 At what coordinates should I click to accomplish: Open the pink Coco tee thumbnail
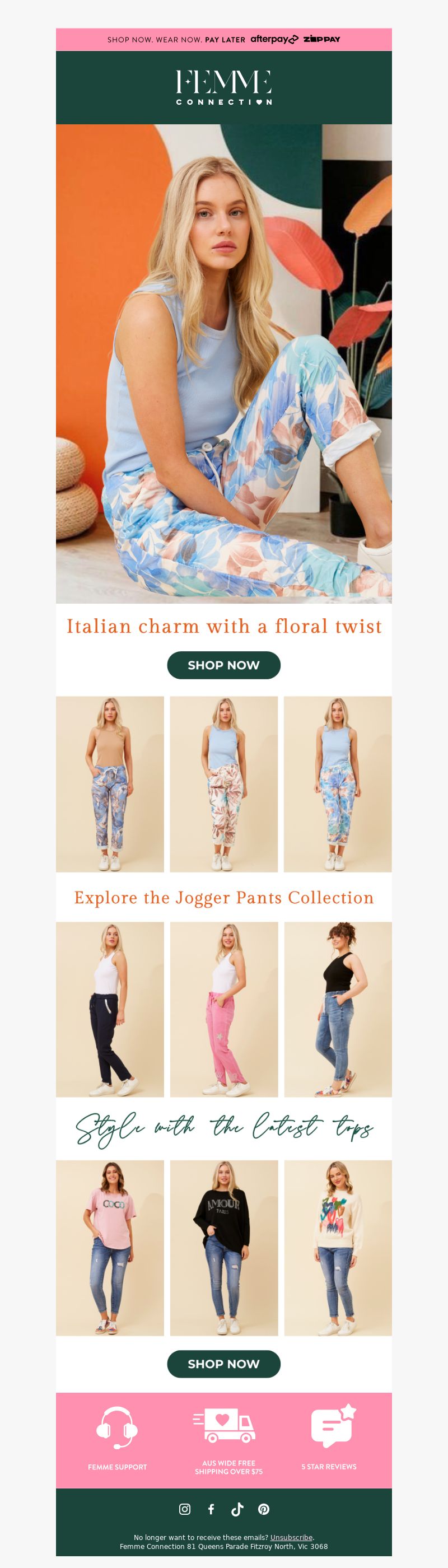click(x=110, y=1248)
